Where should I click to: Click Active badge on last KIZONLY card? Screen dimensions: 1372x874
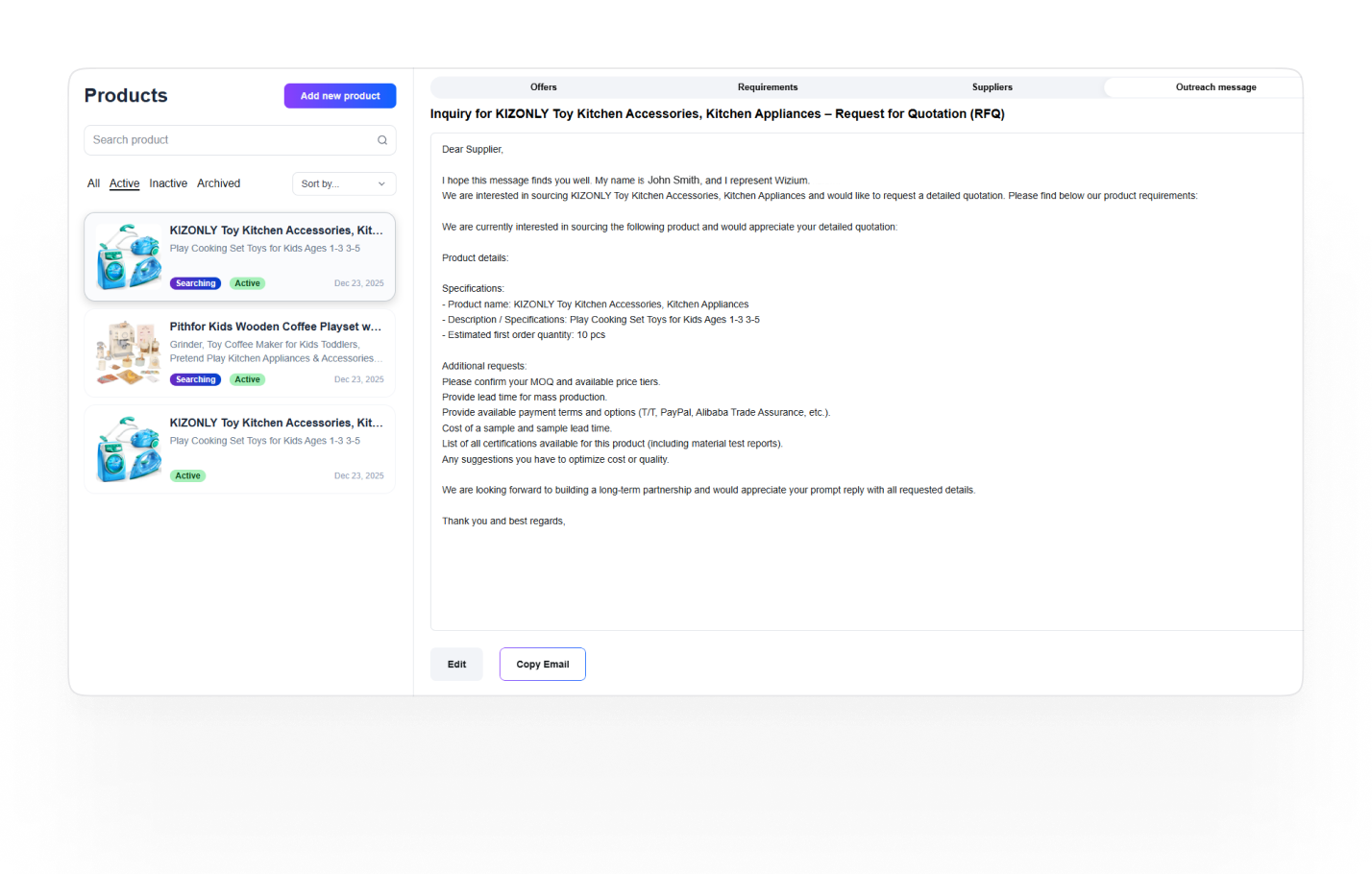pos(188,475)
